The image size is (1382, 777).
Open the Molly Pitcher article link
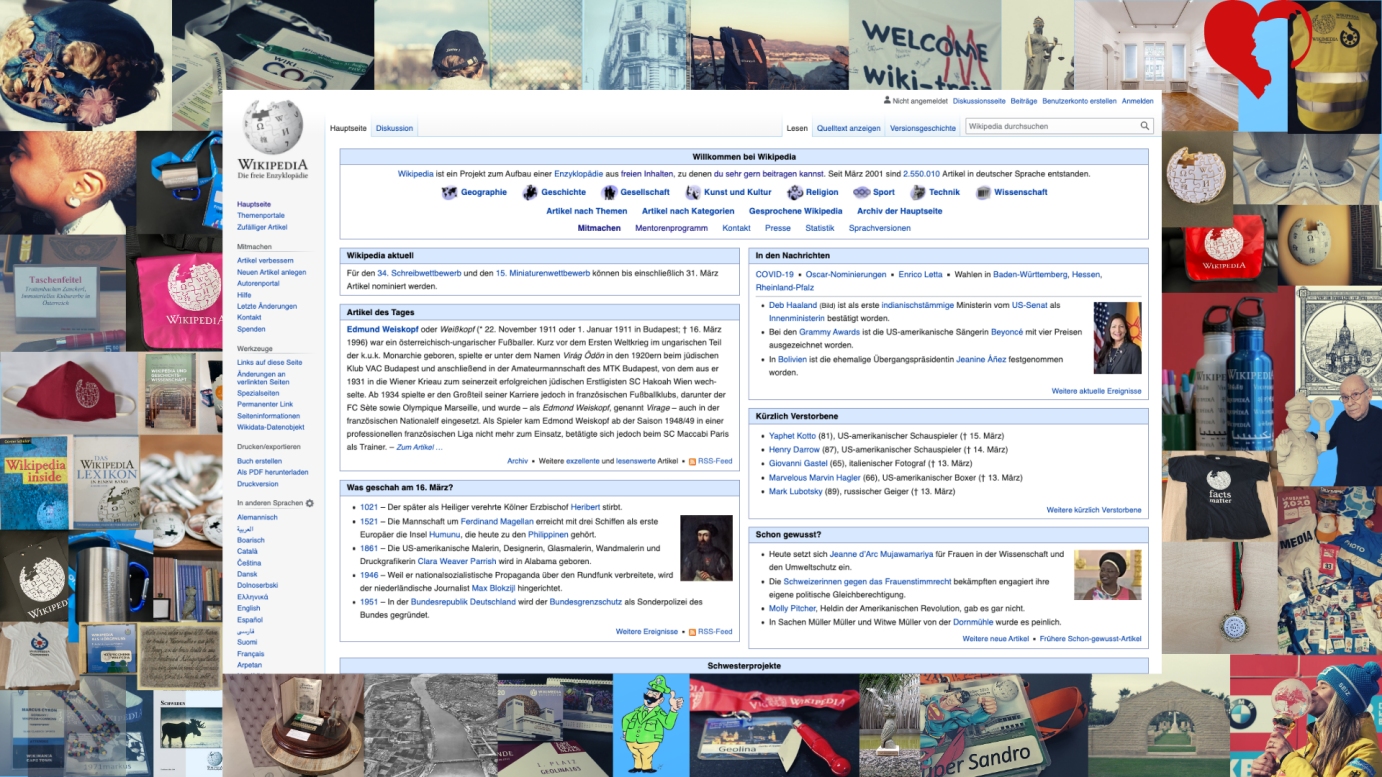click(793, 608)
